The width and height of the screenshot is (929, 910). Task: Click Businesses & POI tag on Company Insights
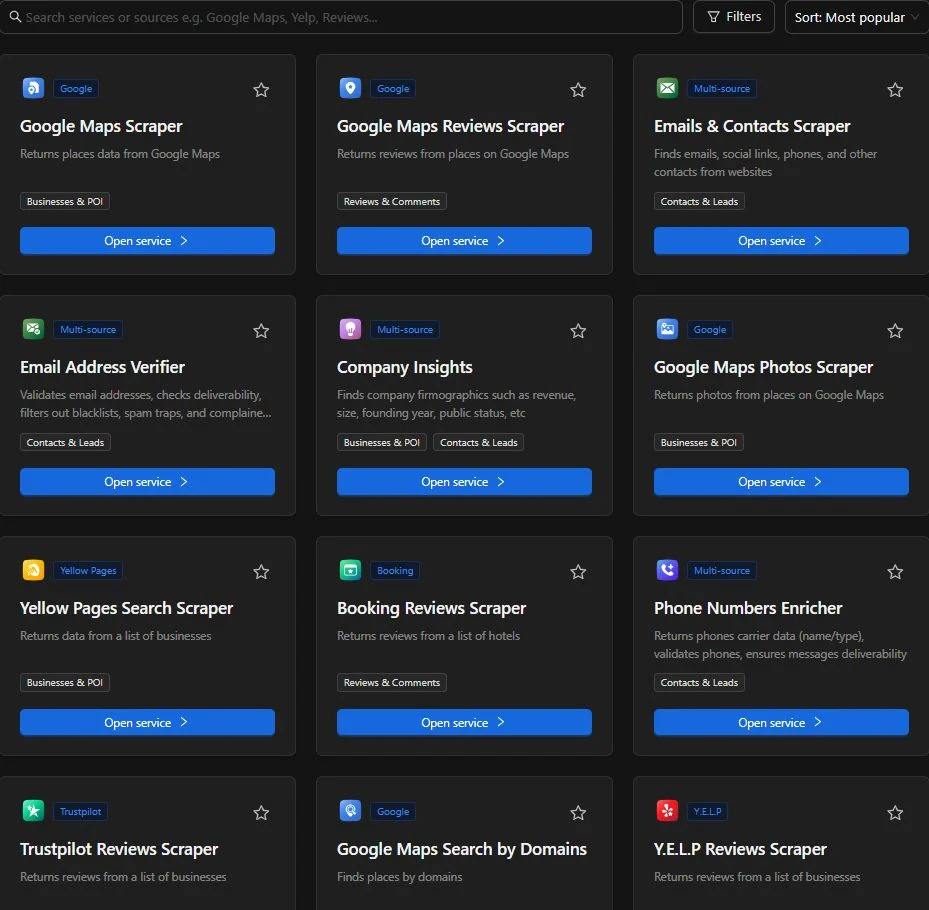tap(382, 442)
